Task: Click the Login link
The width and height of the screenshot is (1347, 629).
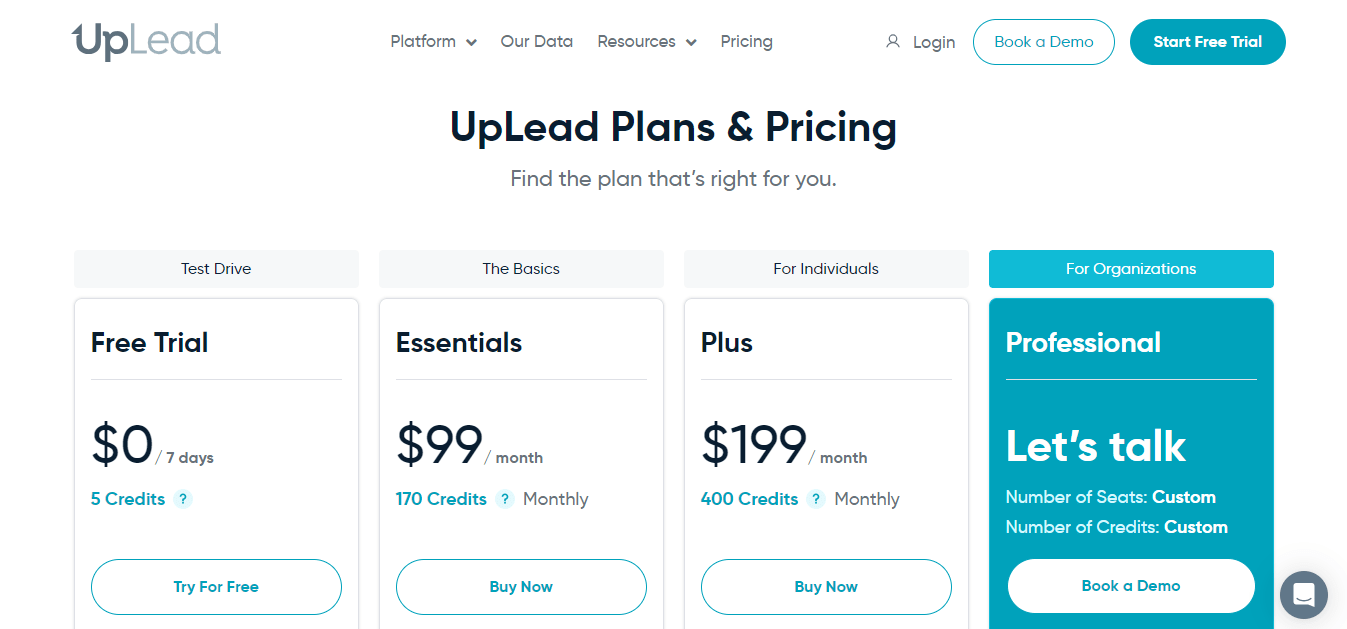Action: [x=934, y=42]
